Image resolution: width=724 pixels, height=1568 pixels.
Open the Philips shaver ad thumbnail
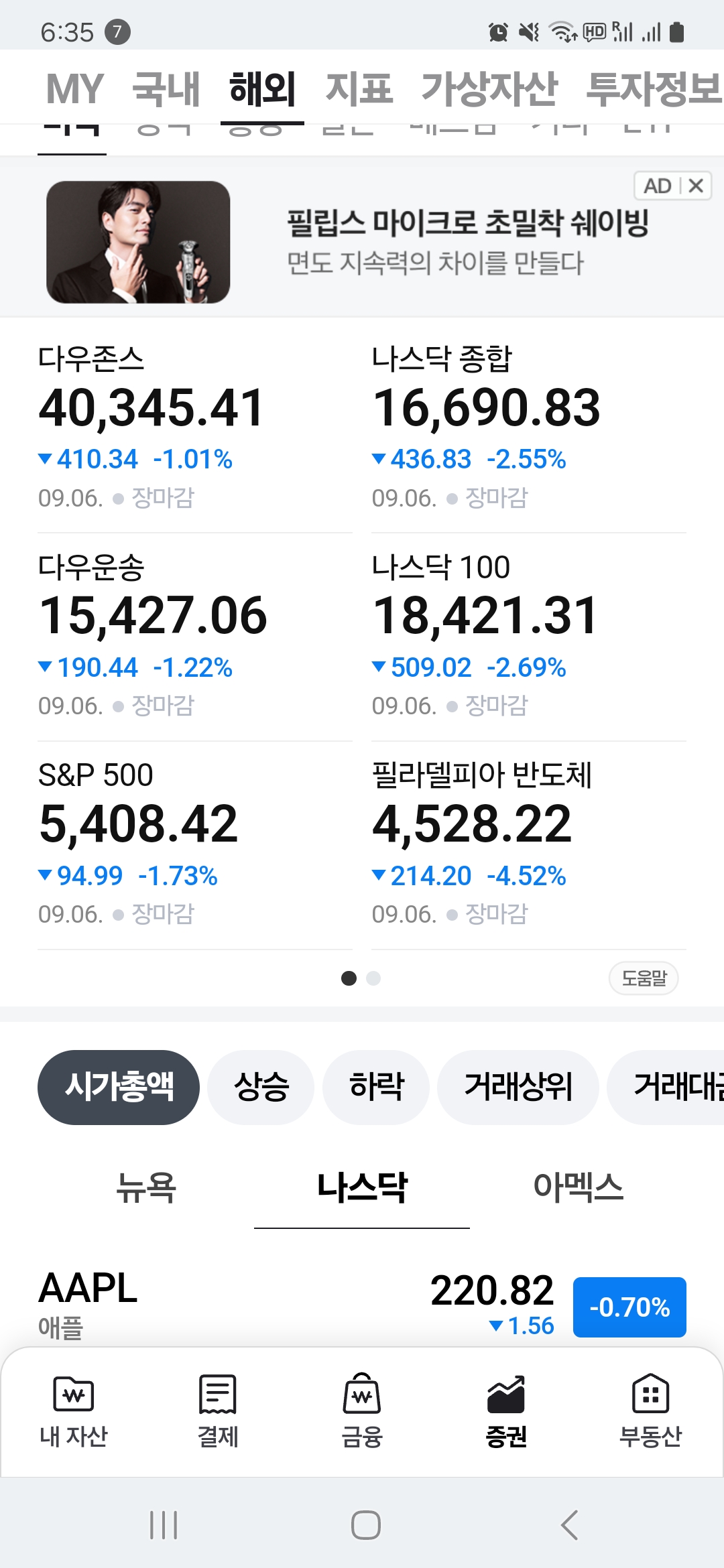(138, 242)
